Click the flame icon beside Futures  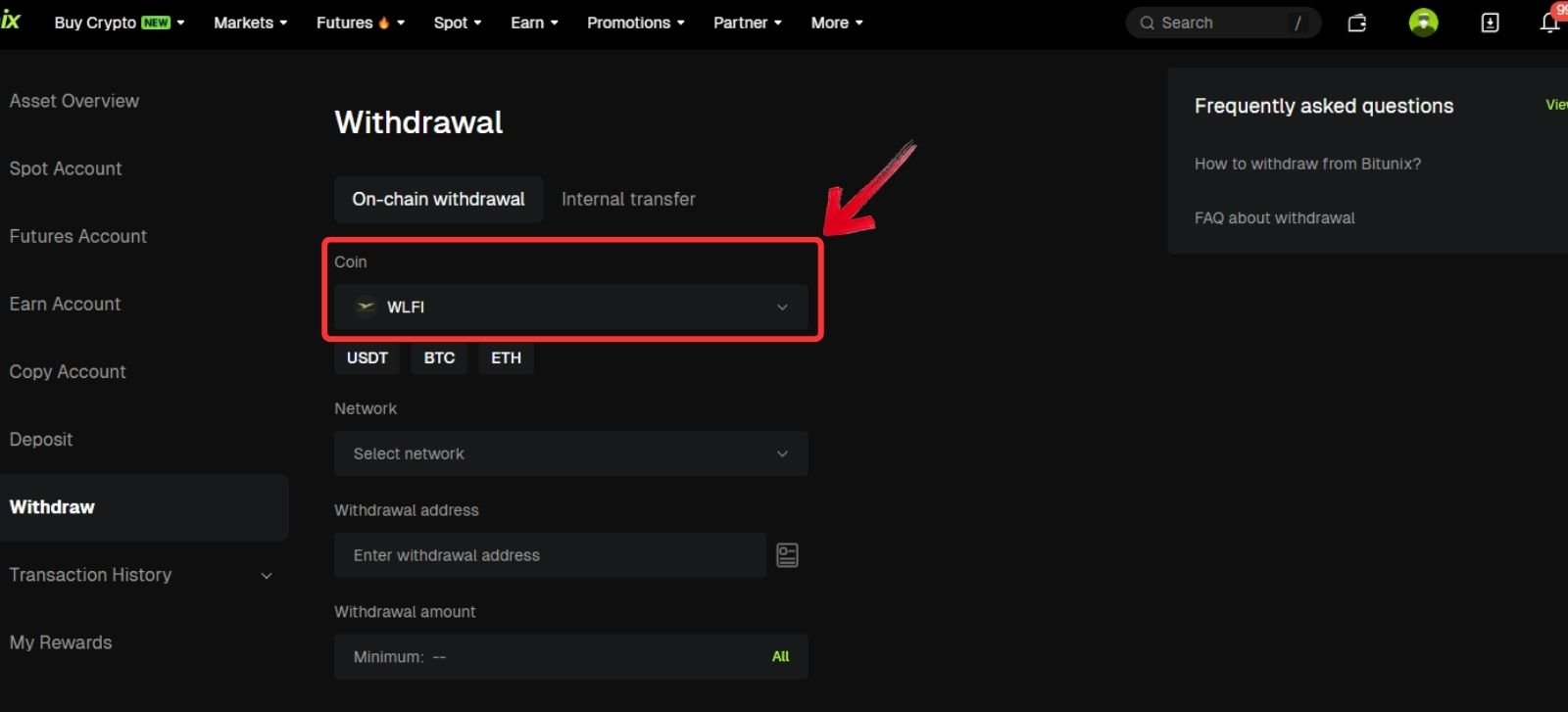tap(384, 23)
